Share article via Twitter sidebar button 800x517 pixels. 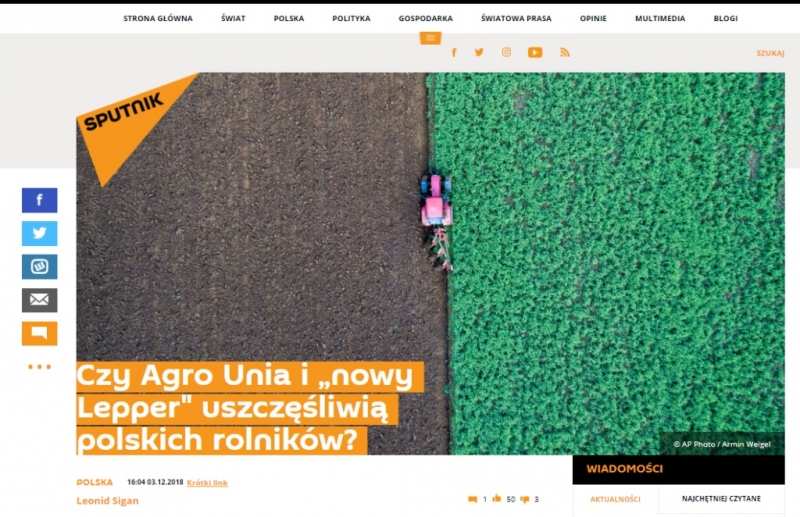(40, 233)
